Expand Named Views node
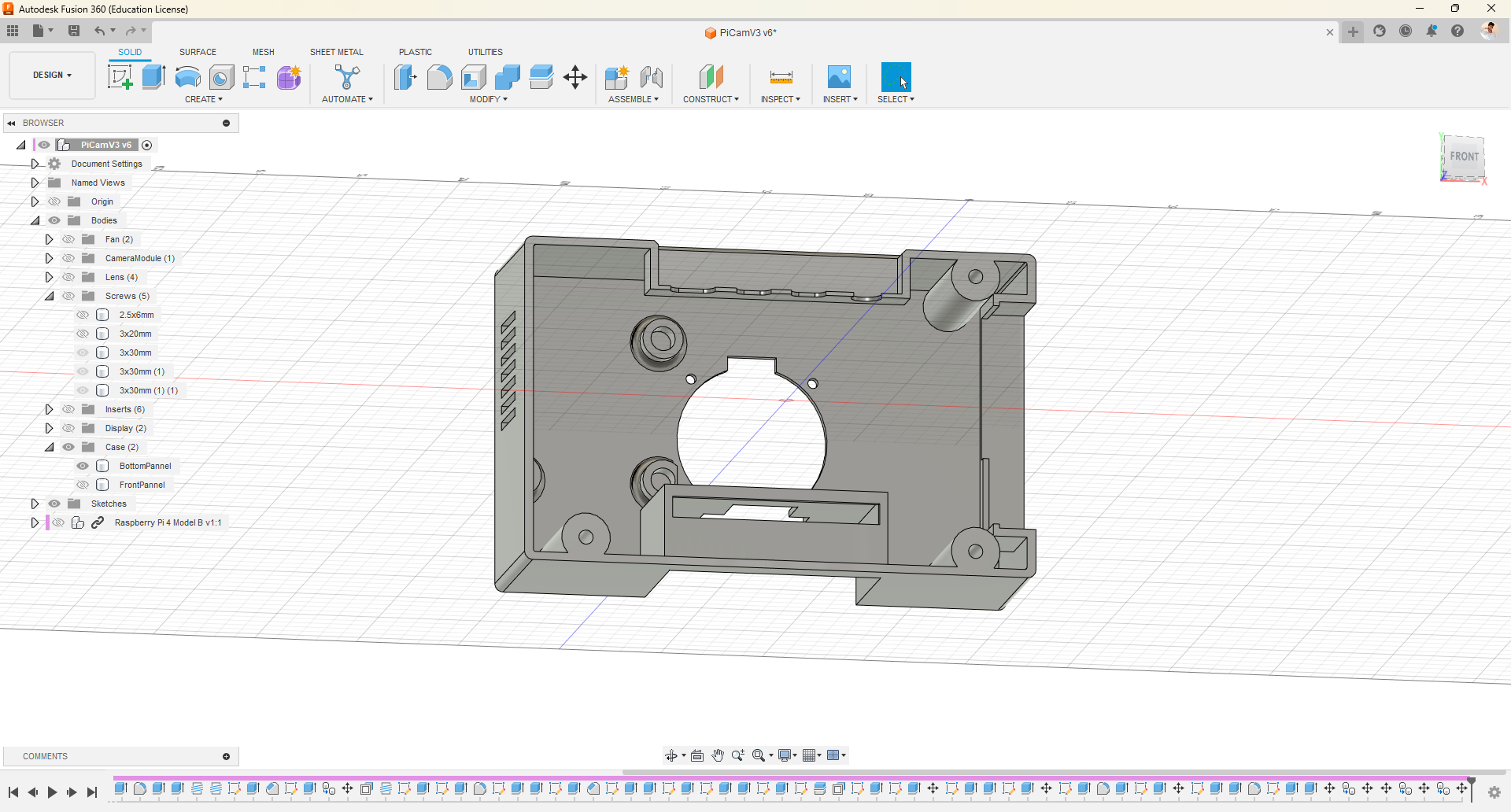Screen dimensions: 1511x812 click(35, 183)
